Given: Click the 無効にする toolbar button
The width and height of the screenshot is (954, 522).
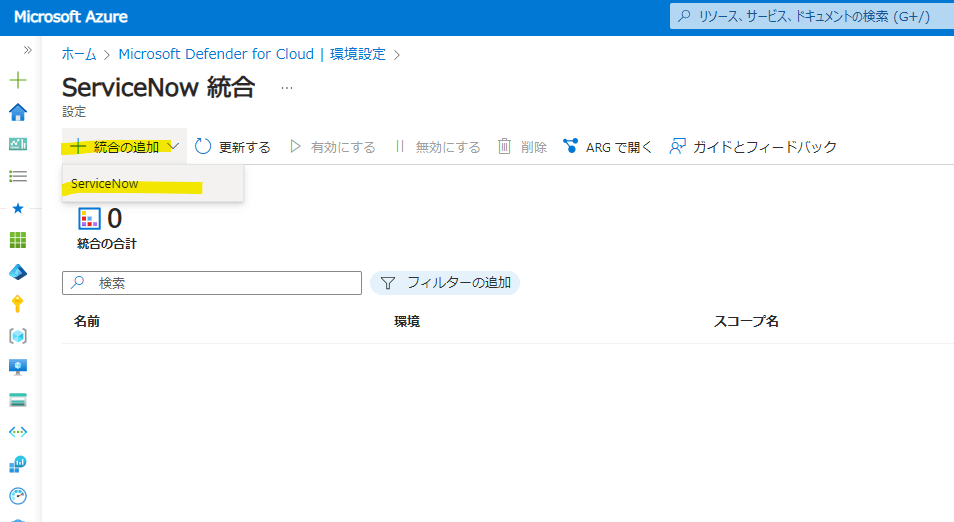Looking at the screenshot, I should (437, 147).
